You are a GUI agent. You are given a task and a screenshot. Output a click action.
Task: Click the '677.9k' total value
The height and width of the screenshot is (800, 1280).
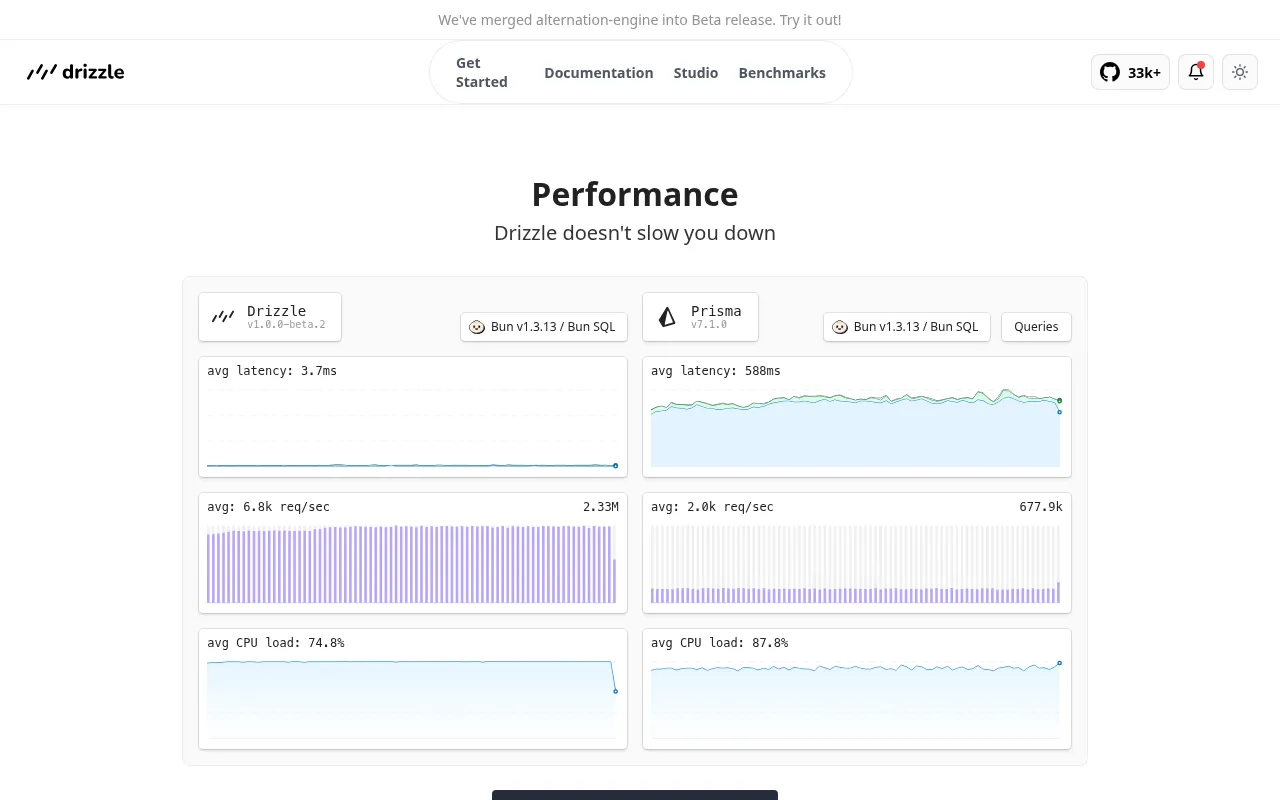point(1041,507)
